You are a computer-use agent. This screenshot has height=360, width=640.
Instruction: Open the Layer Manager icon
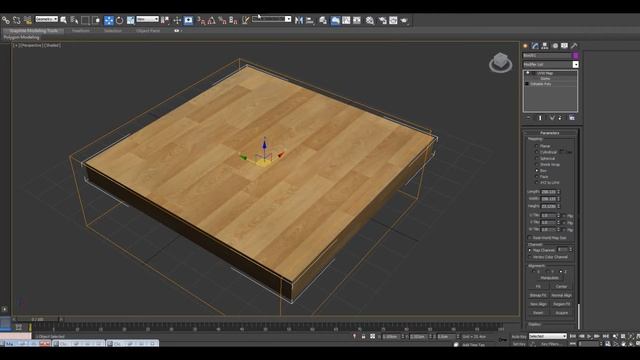(323, 20)
